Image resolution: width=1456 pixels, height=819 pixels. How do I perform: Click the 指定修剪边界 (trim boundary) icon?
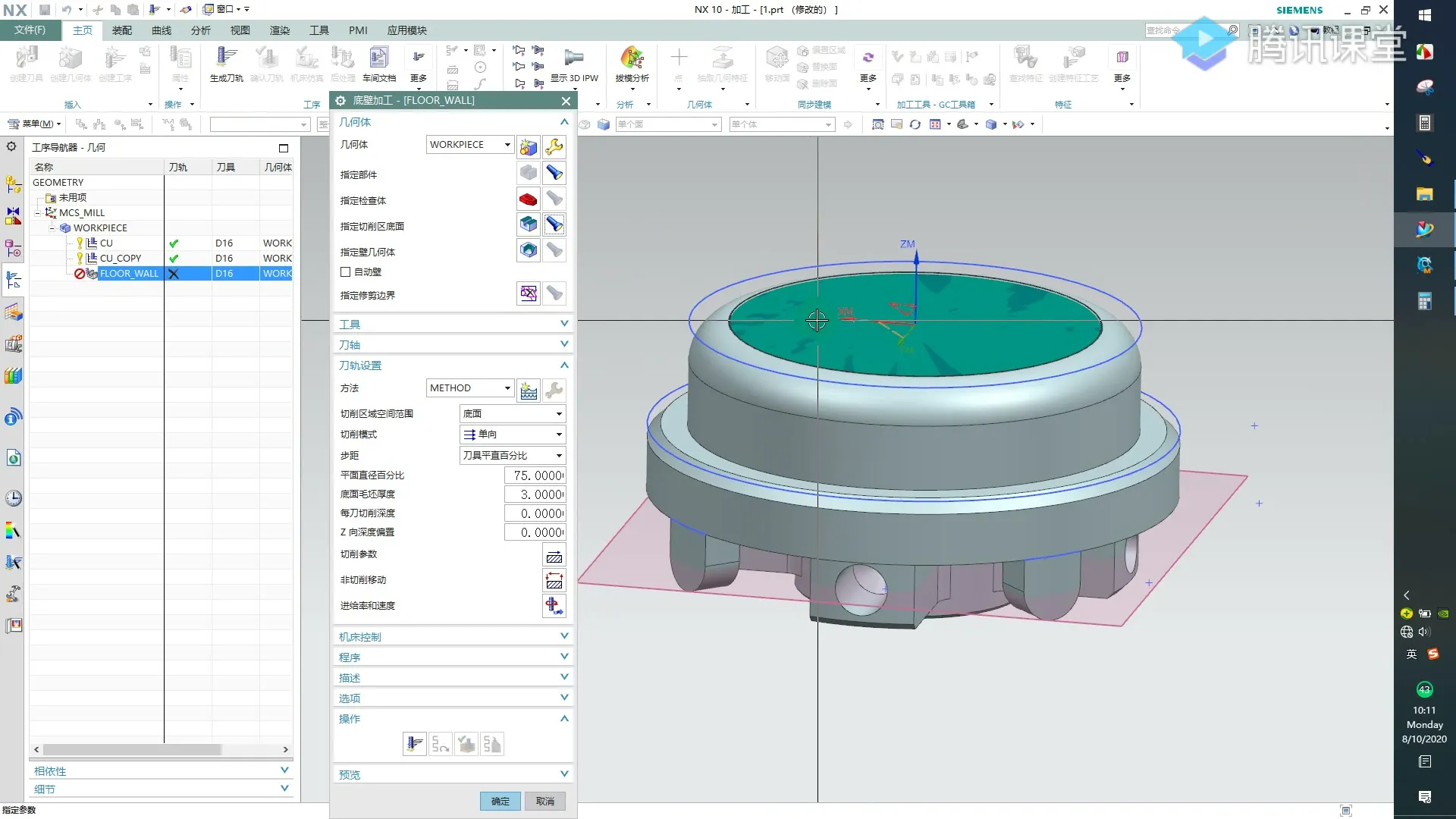click(529, 293)
